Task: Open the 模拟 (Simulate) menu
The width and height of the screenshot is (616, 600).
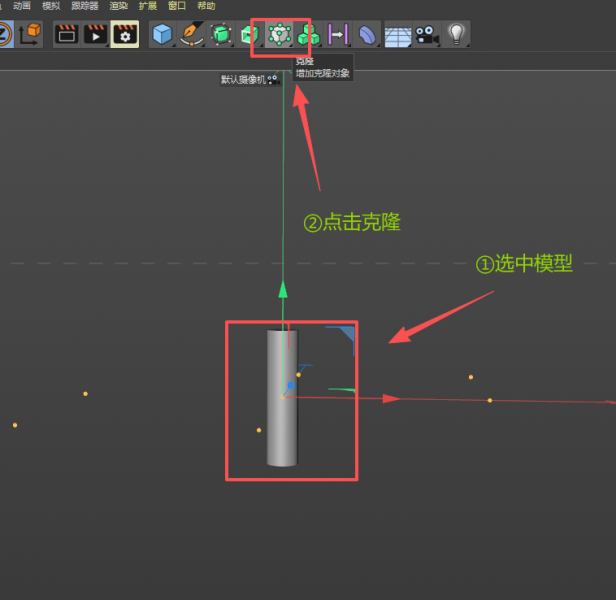Action: (51, 6)
